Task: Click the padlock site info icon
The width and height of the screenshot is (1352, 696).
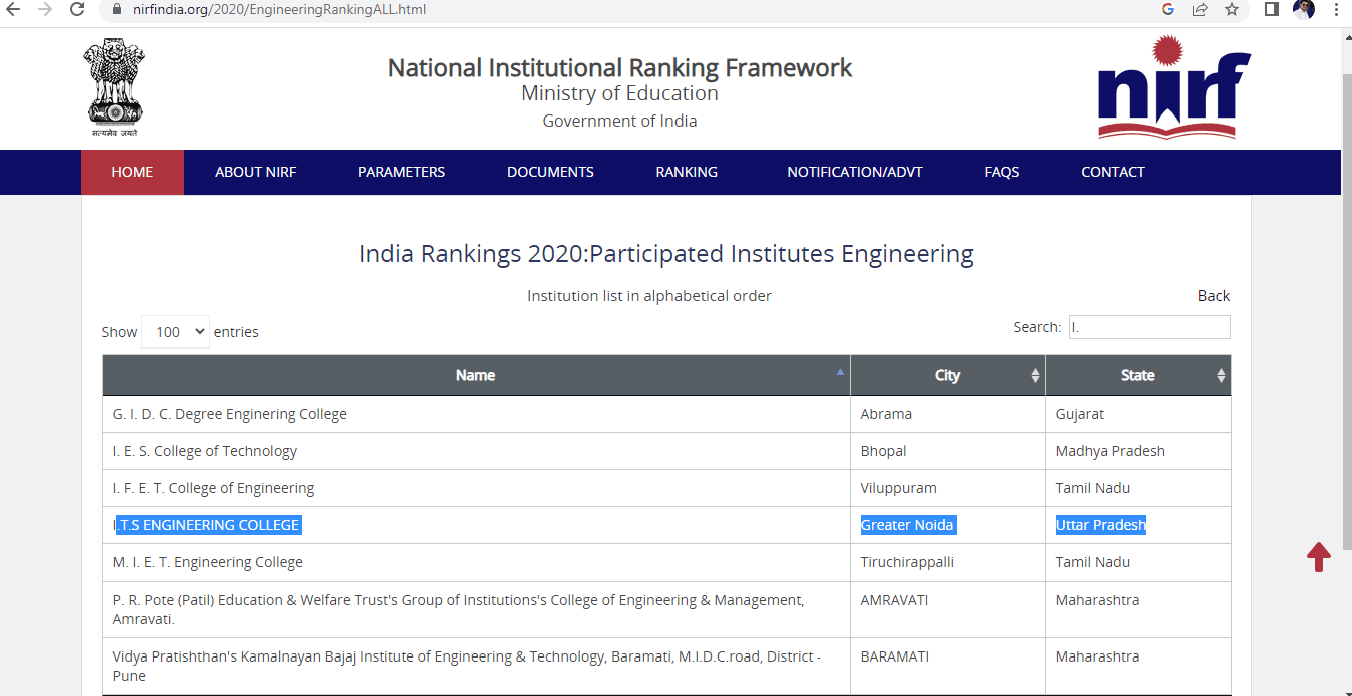Action: [x=118, y=9]
